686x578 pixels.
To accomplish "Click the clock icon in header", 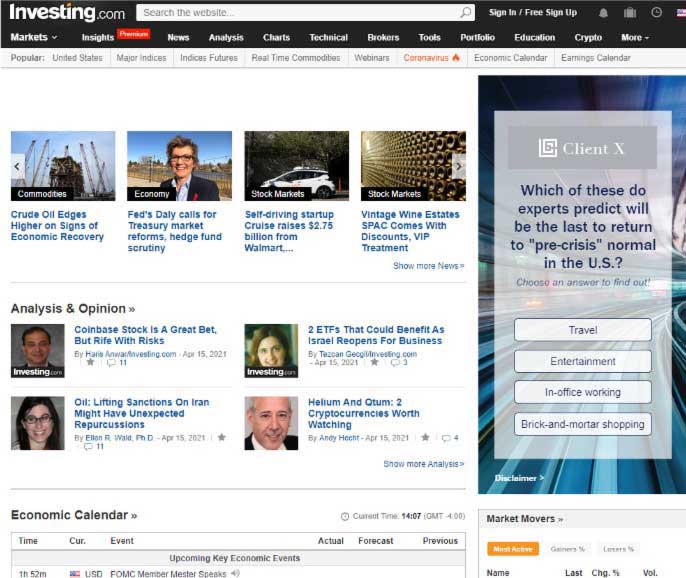I will click(656, 12).
